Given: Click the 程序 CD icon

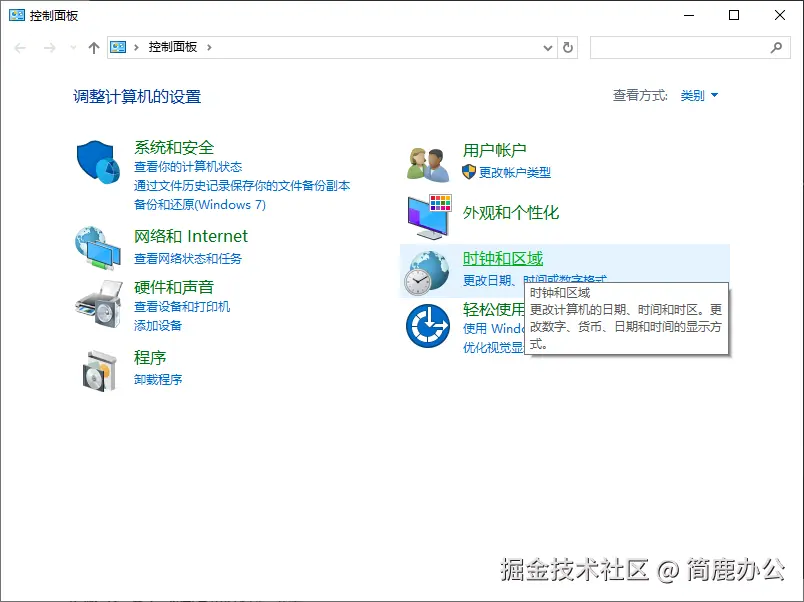Looking at the screenshot, I should click(97, 370).
